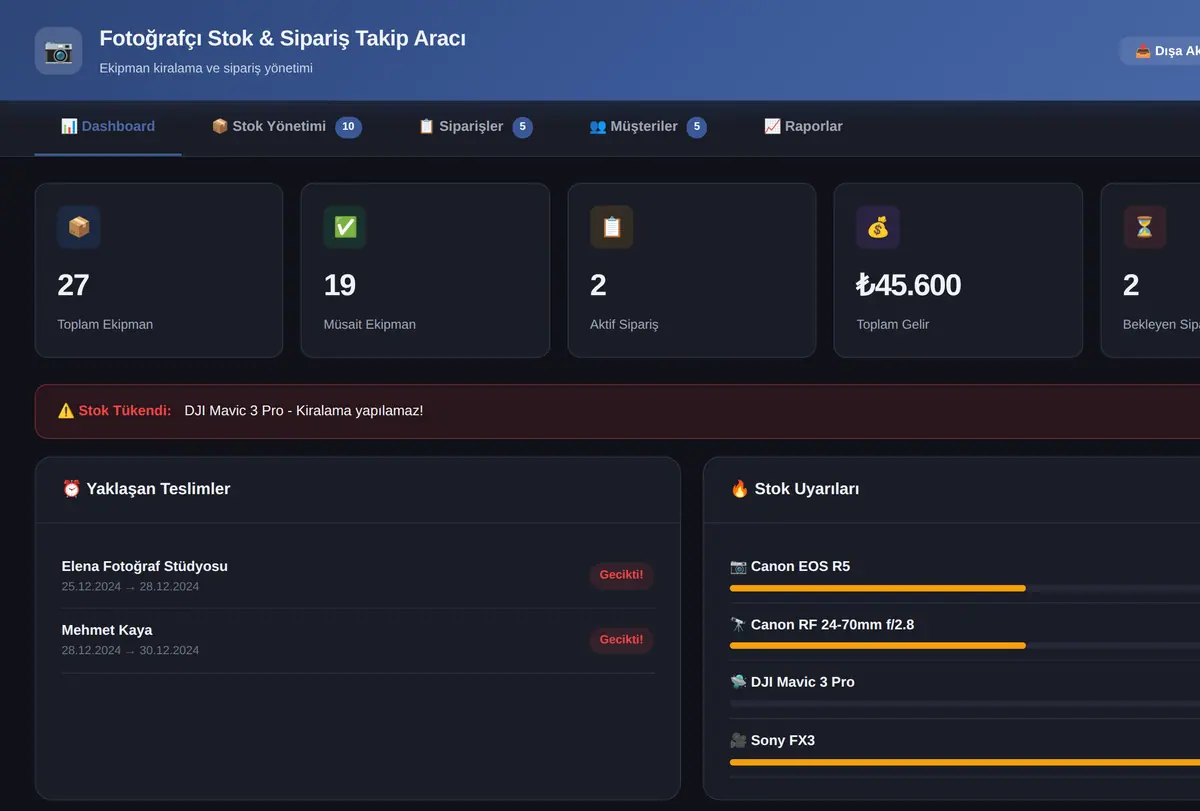Open the Raporlar tab
This screenshot has height=811, width=1200.
[803, 127]
